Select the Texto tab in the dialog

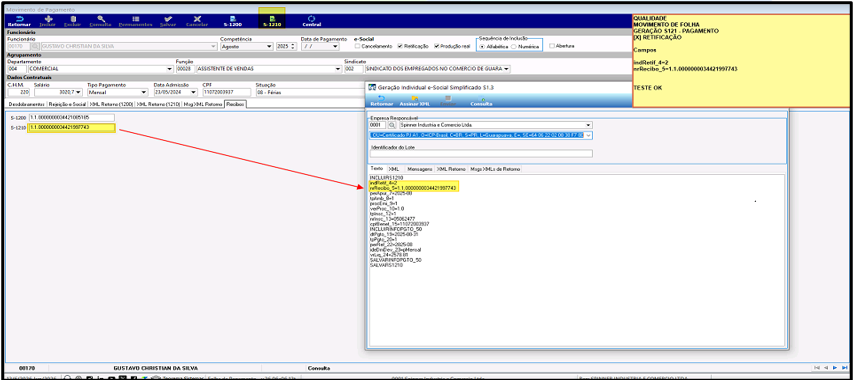[377, 169]
